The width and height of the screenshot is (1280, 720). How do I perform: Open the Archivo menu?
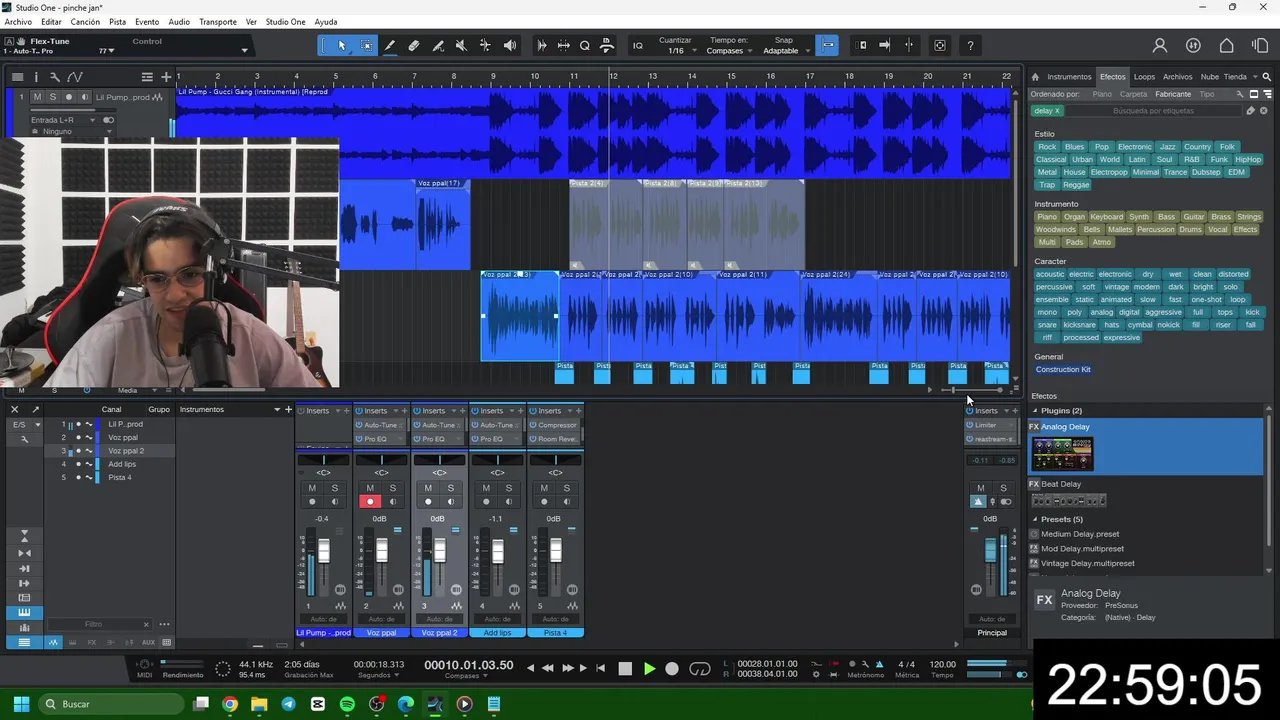click(x=18, y=22)
